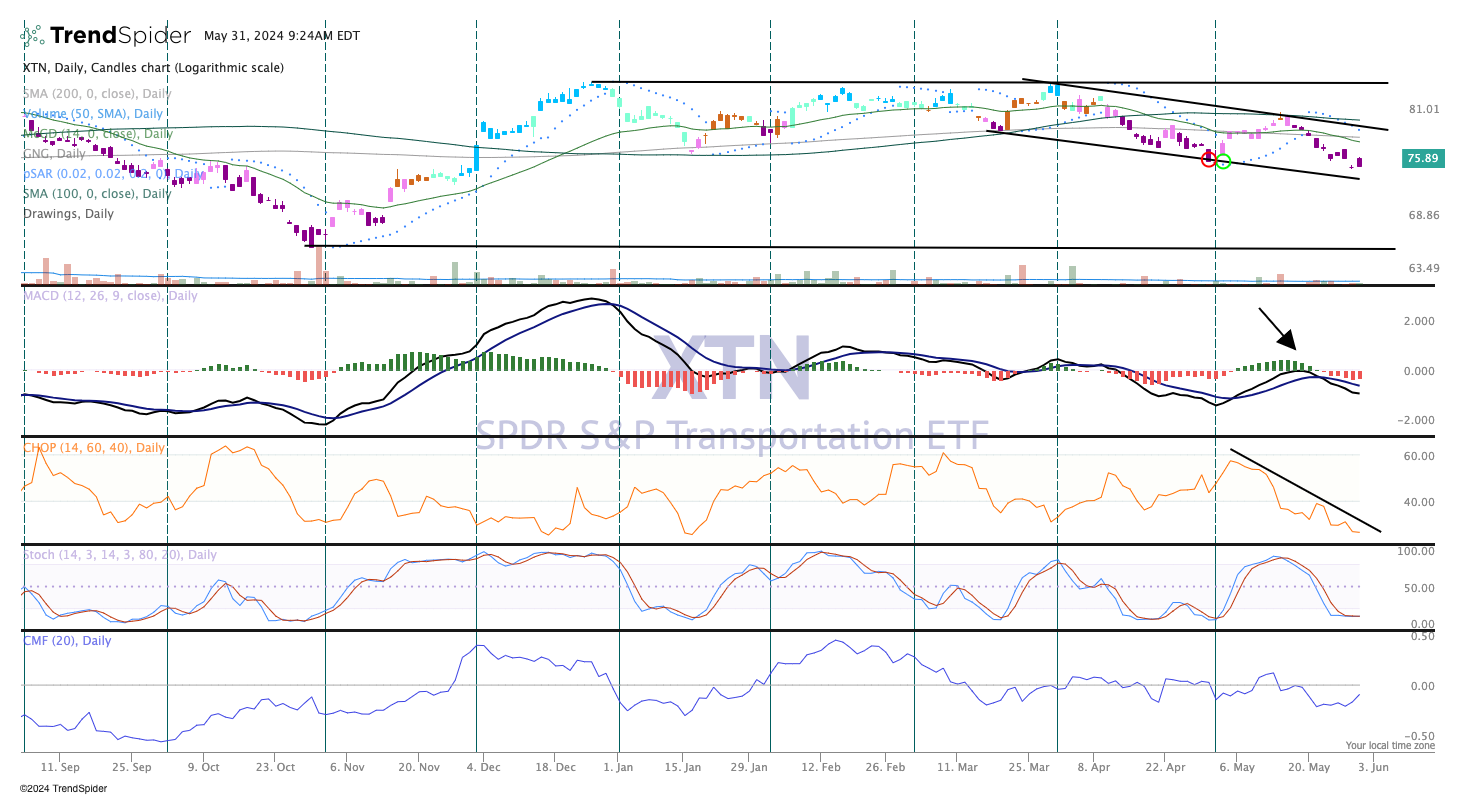Click the 4. Dec date label
The width and height of the screenshot is (1465, 798).
click(484, 767)
